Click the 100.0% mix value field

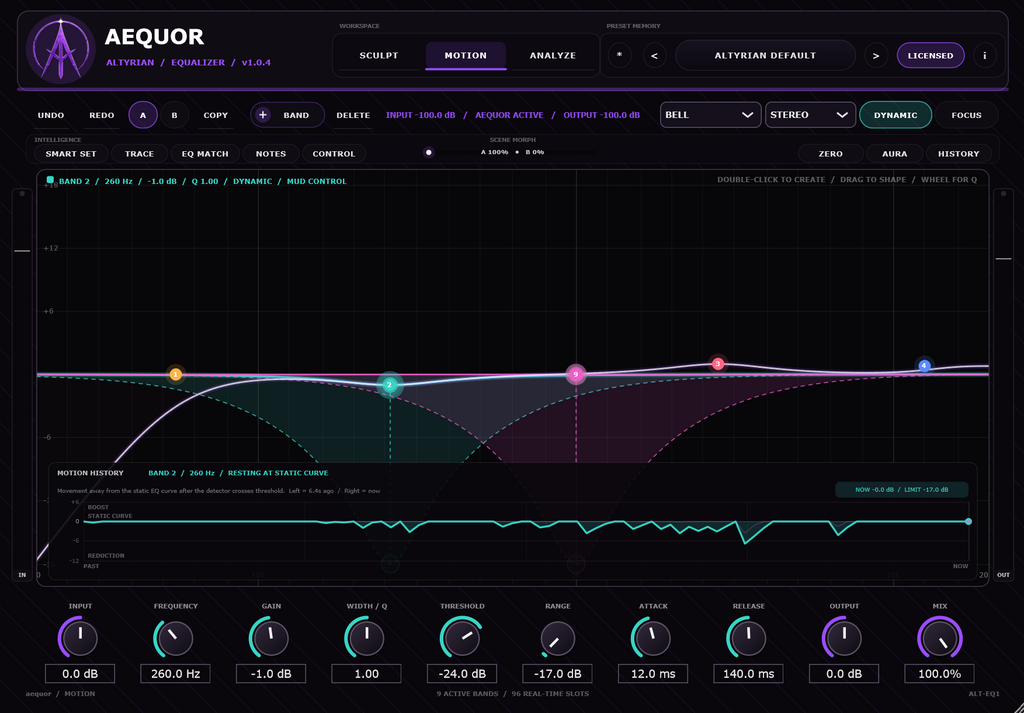[939, 674]
